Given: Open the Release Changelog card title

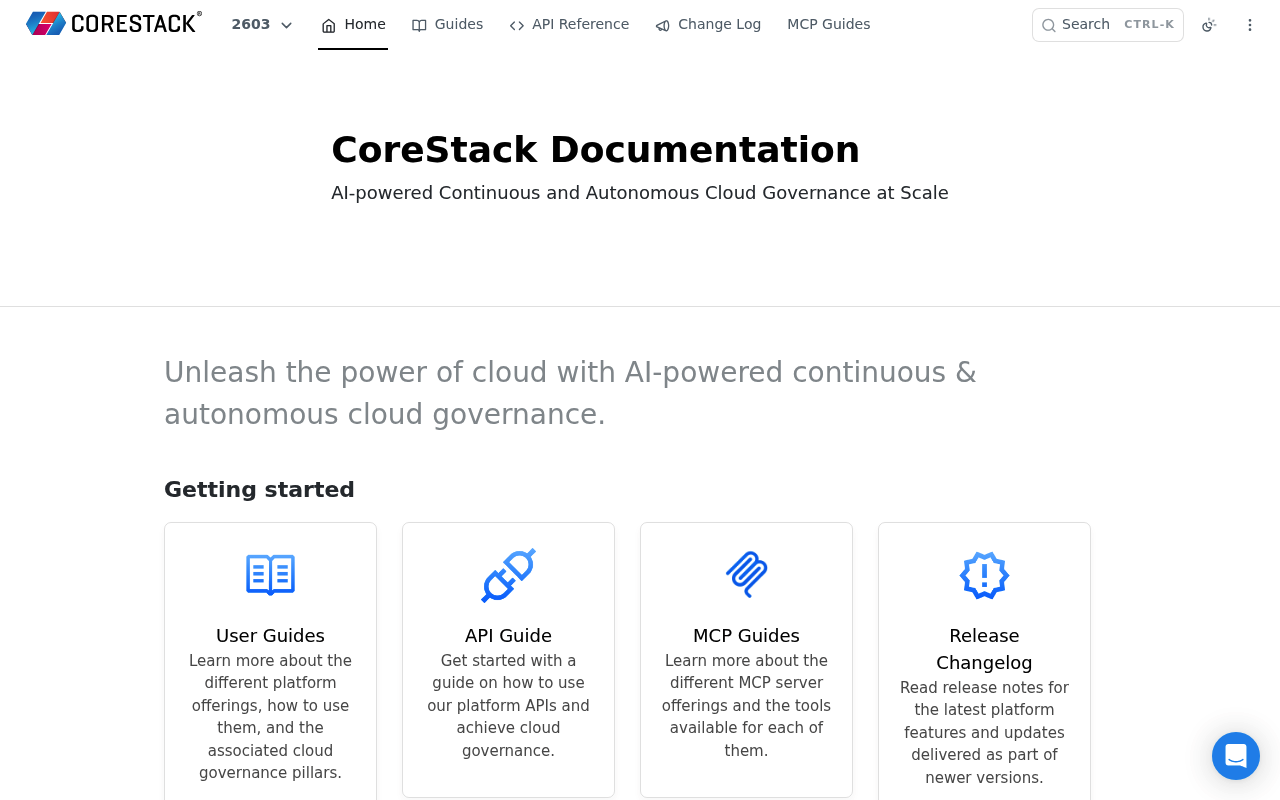Looking at the screenshot, I should [x=984, y=649].
